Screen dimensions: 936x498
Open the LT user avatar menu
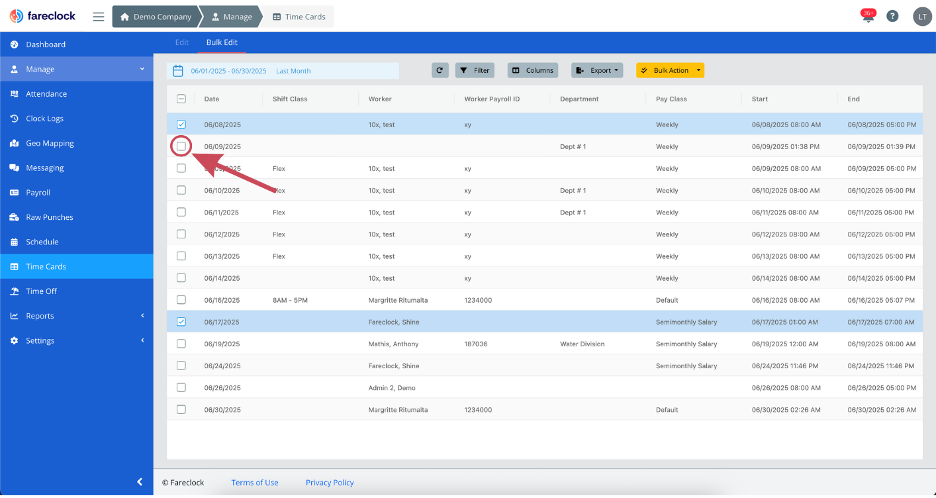point(922,17)
